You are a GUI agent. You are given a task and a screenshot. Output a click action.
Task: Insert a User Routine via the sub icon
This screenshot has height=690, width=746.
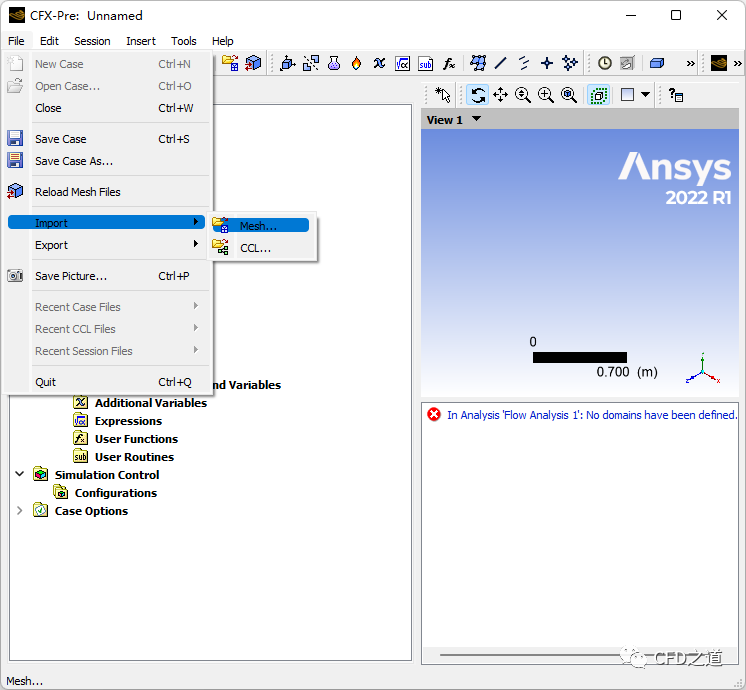(x=425, y=63)
